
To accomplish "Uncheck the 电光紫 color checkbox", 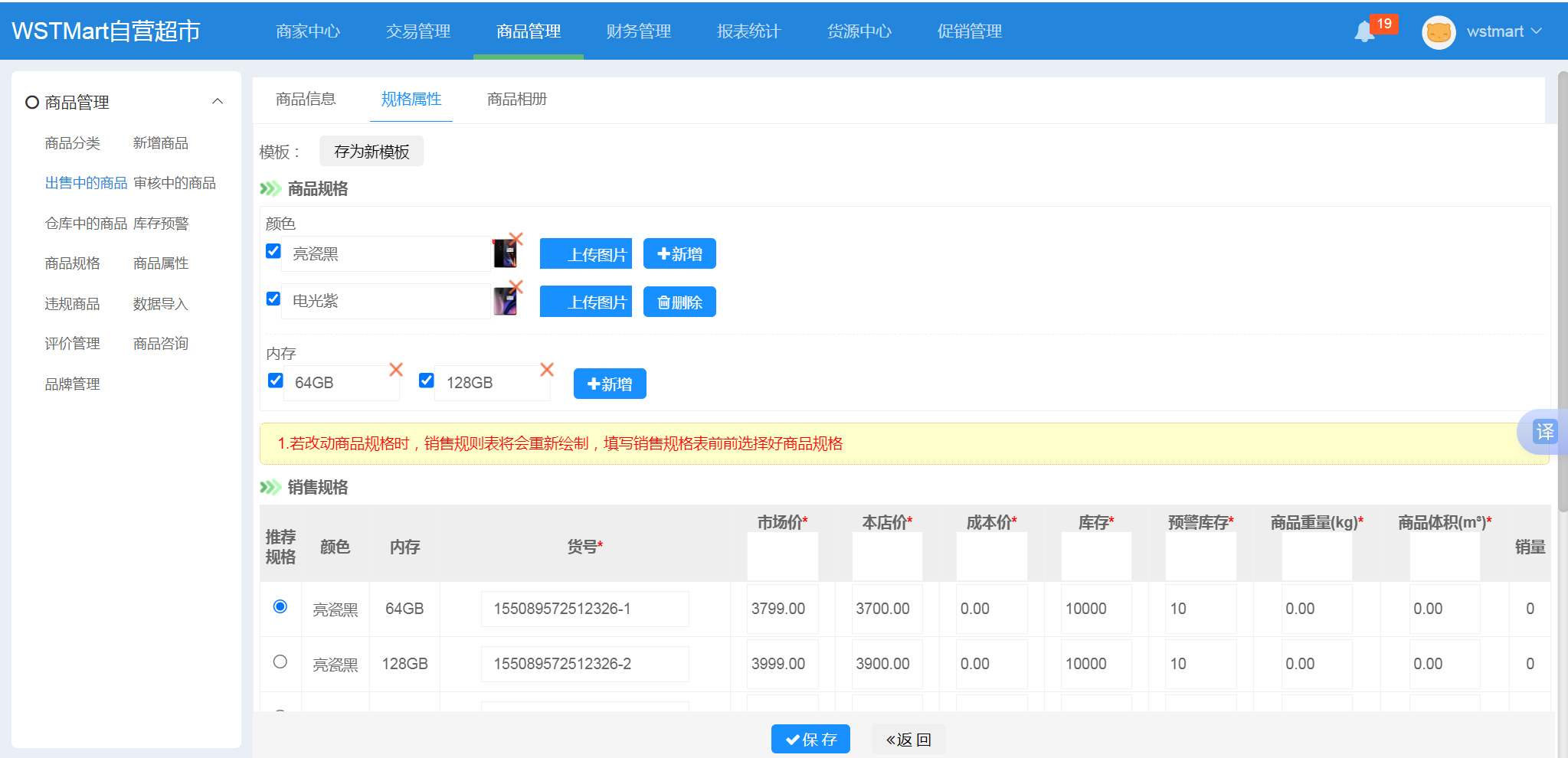I will click(x=273, y=299).
